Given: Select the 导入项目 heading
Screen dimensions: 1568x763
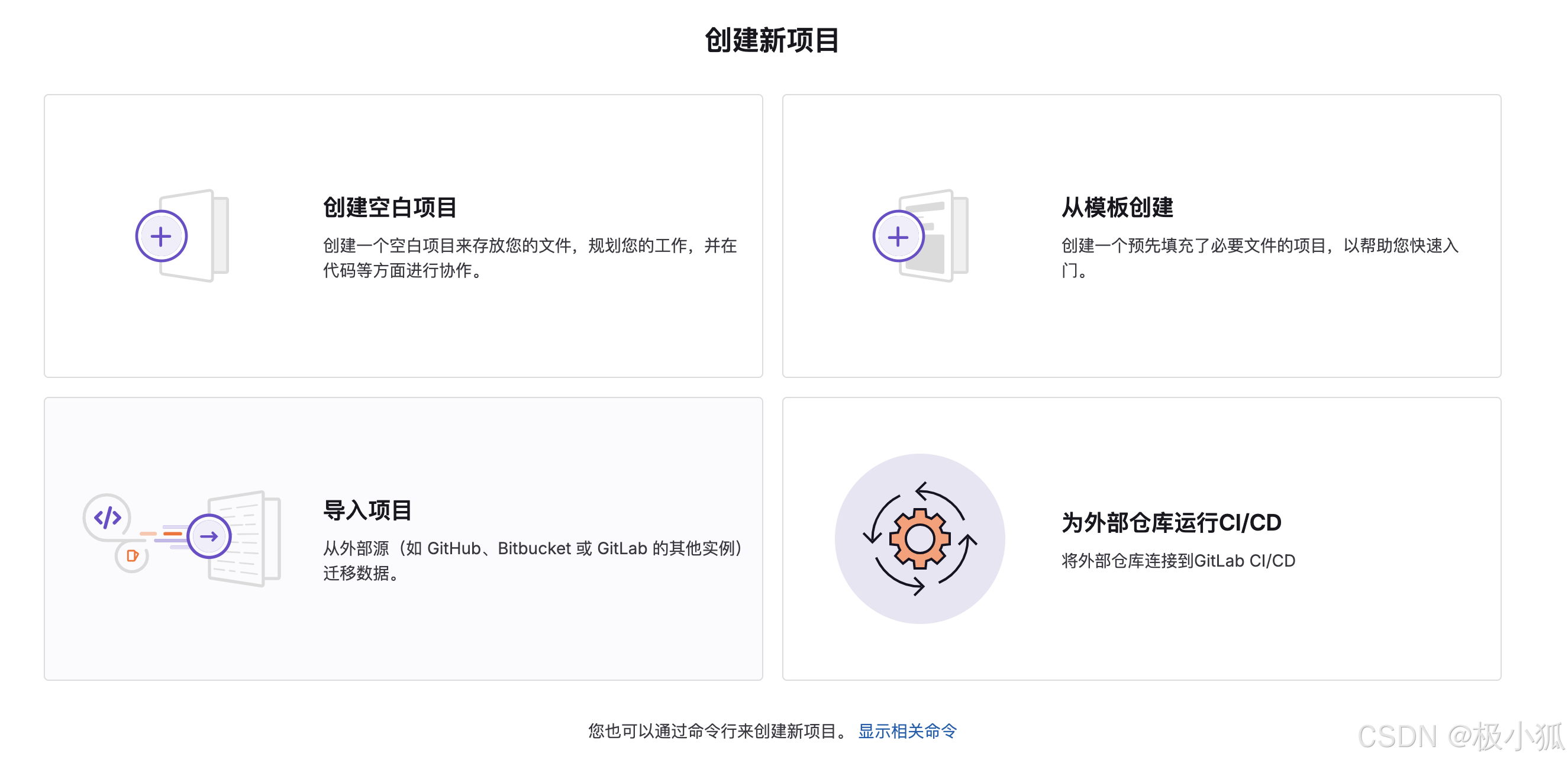Looking at the screenshot, I should click(367, 510).
